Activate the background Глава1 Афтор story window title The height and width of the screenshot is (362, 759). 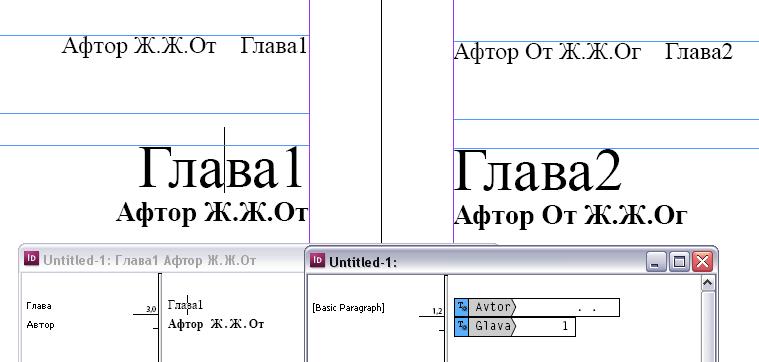[x=150, y=260]
